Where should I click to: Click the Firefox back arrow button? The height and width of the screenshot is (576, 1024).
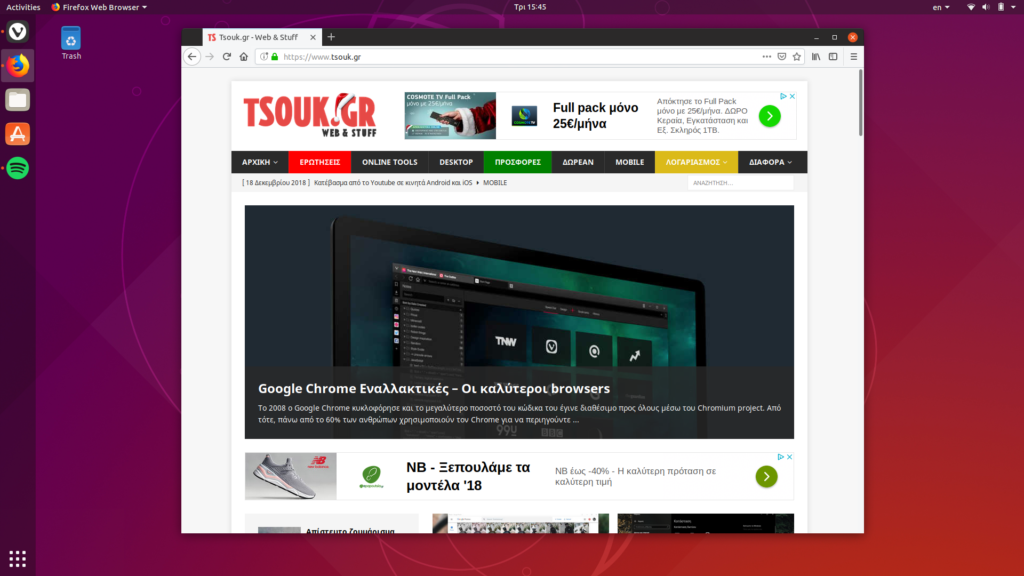pyautogui.click(x=192, y=57)
